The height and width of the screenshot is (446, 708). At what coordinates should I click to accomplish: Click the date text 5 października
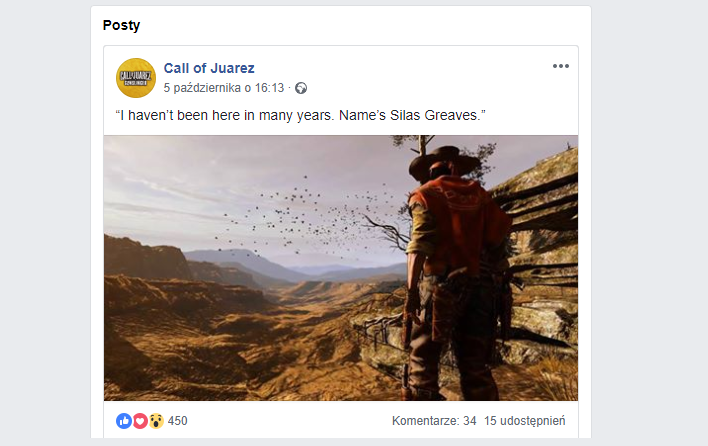coord(201,88)
